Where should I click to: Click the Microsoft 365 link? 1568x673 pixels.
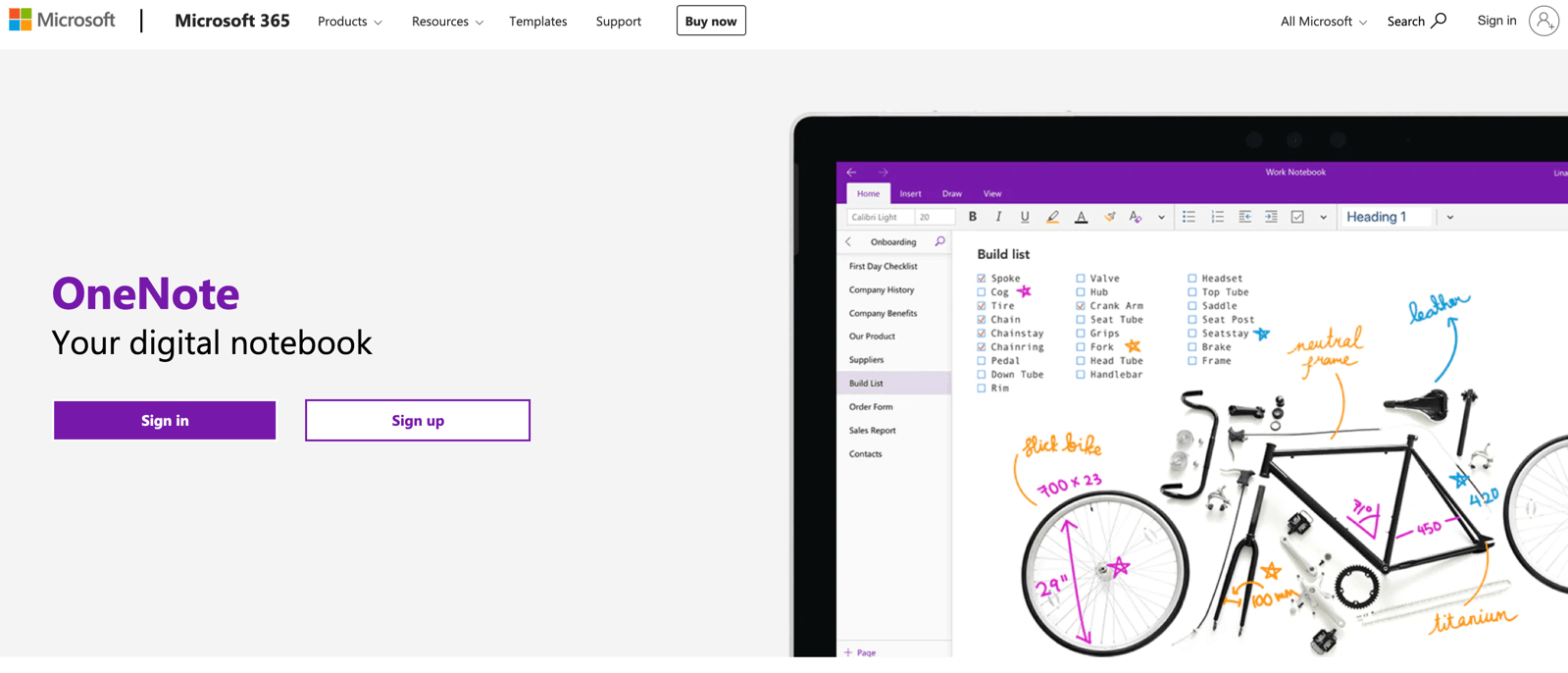tap(232, 21)
